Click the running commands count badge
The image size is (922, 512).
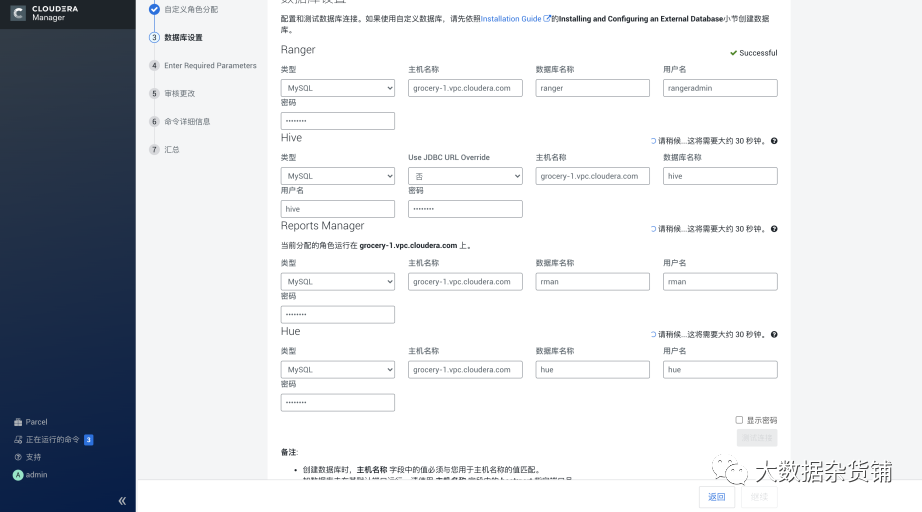coord(89,440)
